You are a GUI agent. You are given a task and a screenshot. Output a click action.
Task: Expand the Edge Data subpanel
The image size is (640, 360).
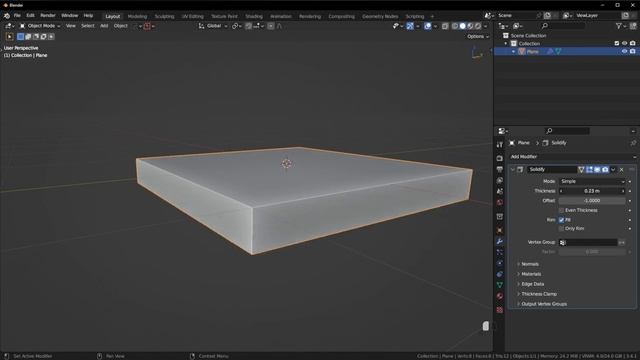coord(533,284)
